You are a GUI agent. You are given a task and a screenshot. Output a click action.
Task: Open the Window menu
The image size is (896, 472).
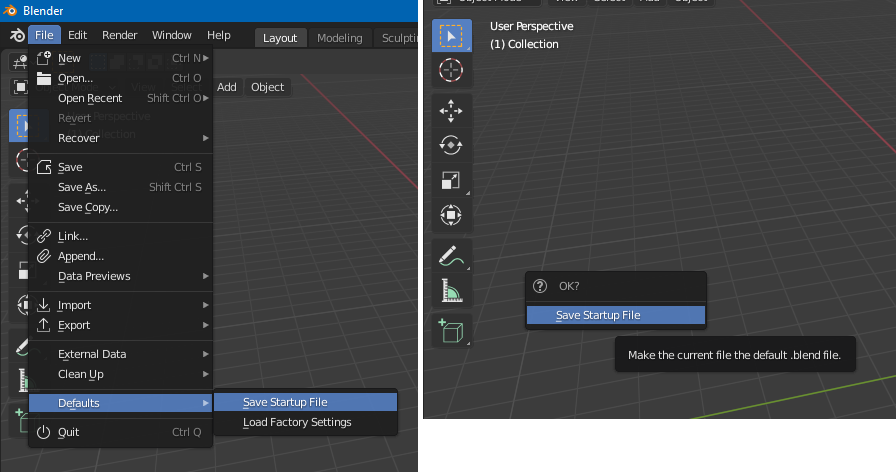tap(171, 35)
